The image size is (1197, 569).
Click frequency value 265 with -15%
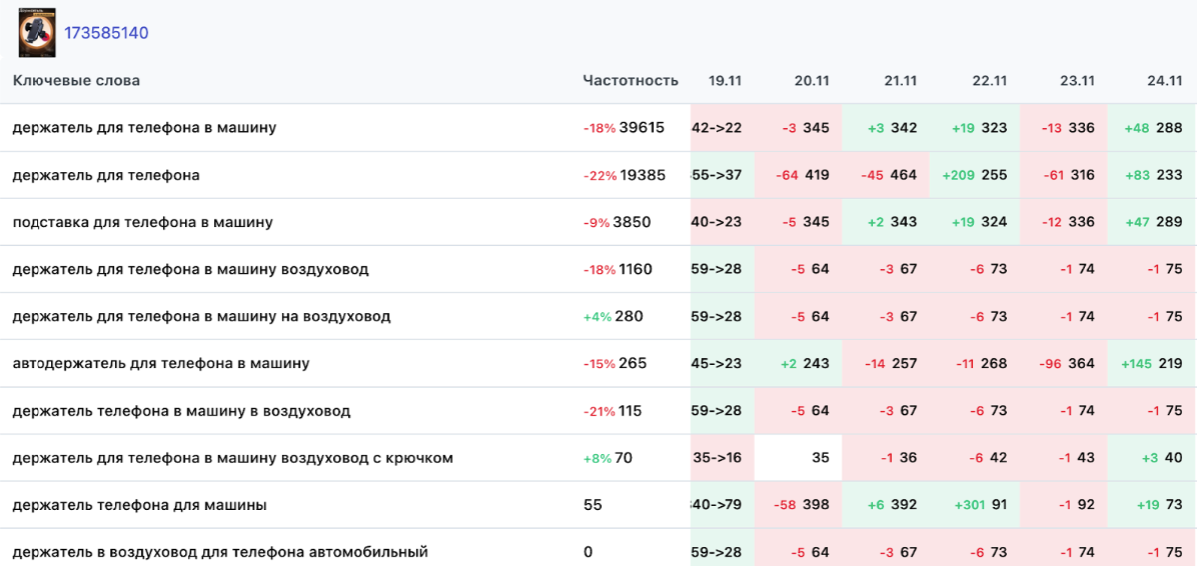[633, 364]
